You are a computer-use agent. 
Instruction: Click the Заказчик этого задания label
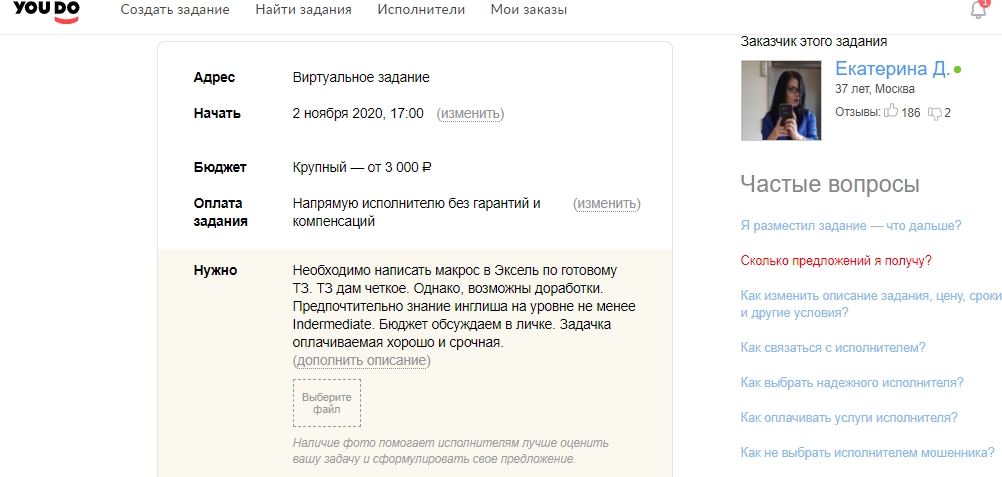813,42
